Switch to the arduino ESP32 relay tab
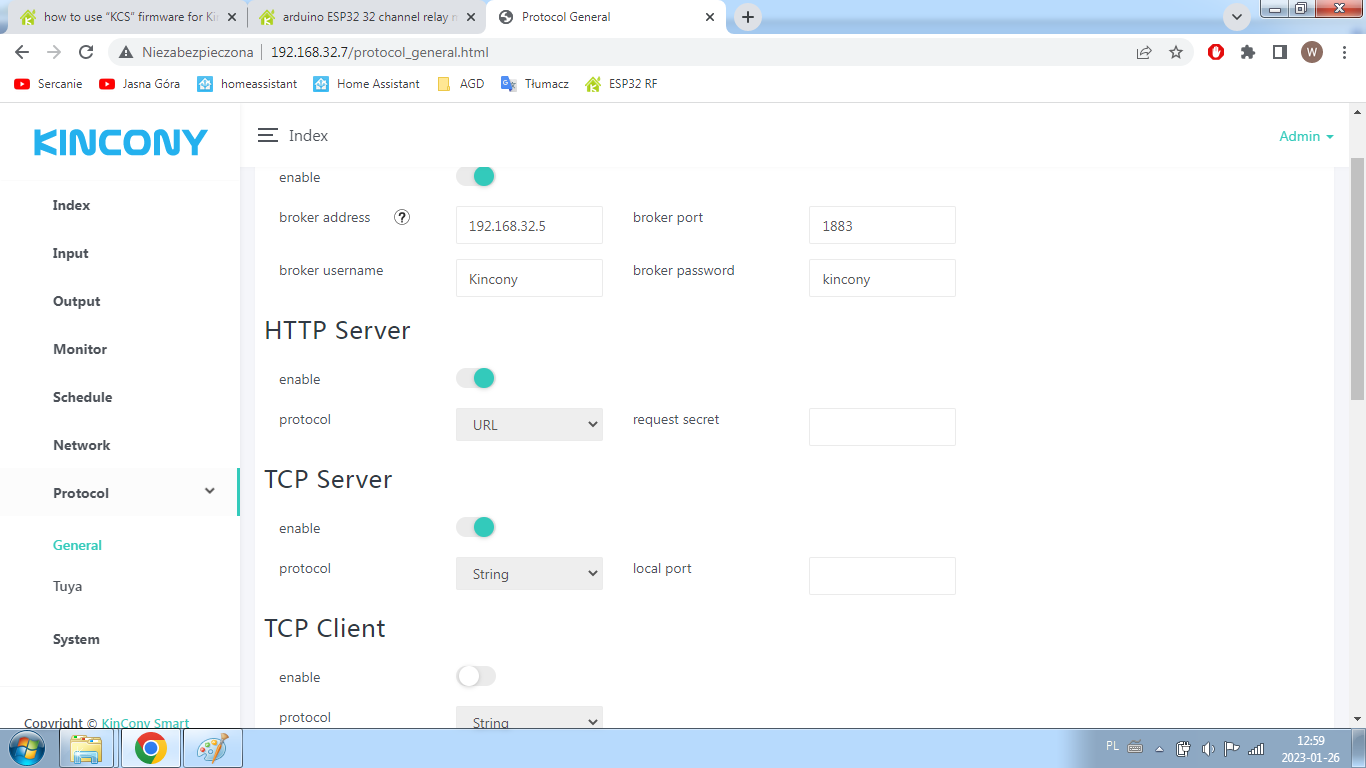This screenshot has width=1366, height=768. point(365,17)
